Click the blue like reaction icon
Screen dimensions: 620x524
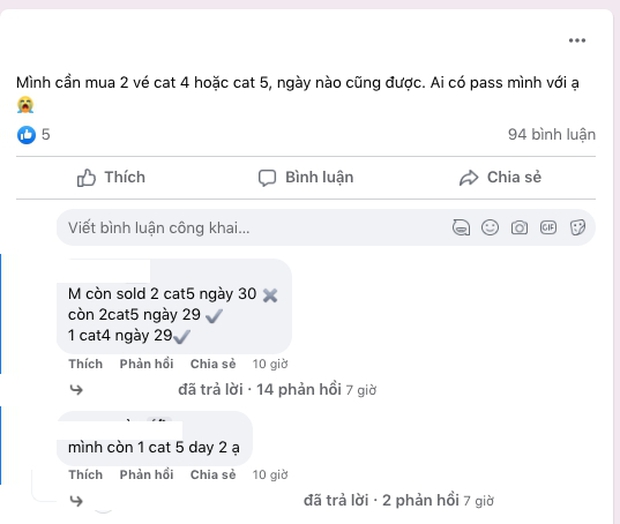click(x=26, y=134)
